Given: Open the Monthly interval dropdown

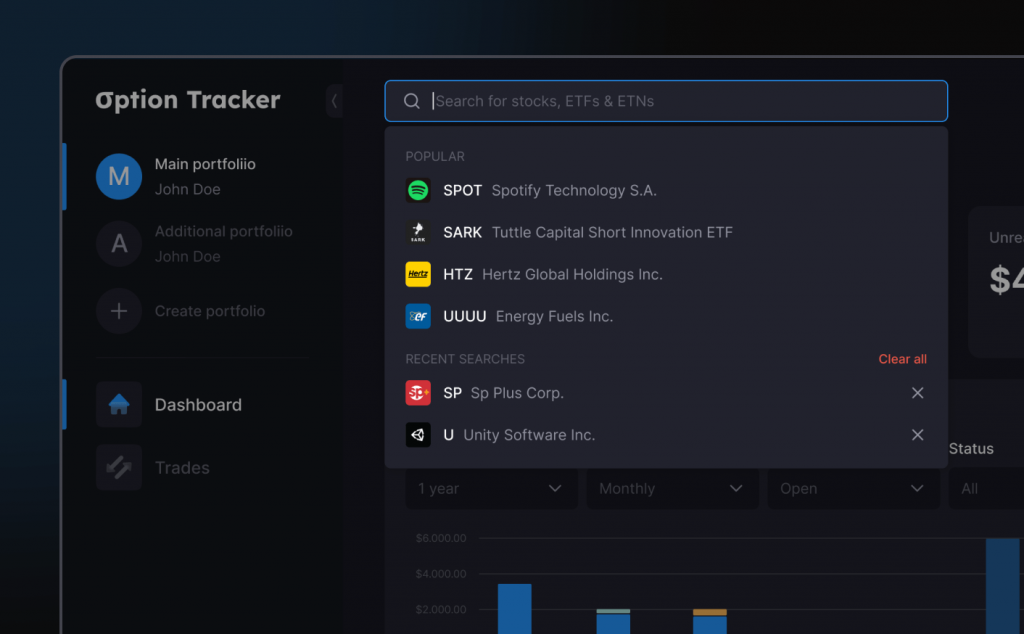Looking at the screenshot, I should click(673, 488).
